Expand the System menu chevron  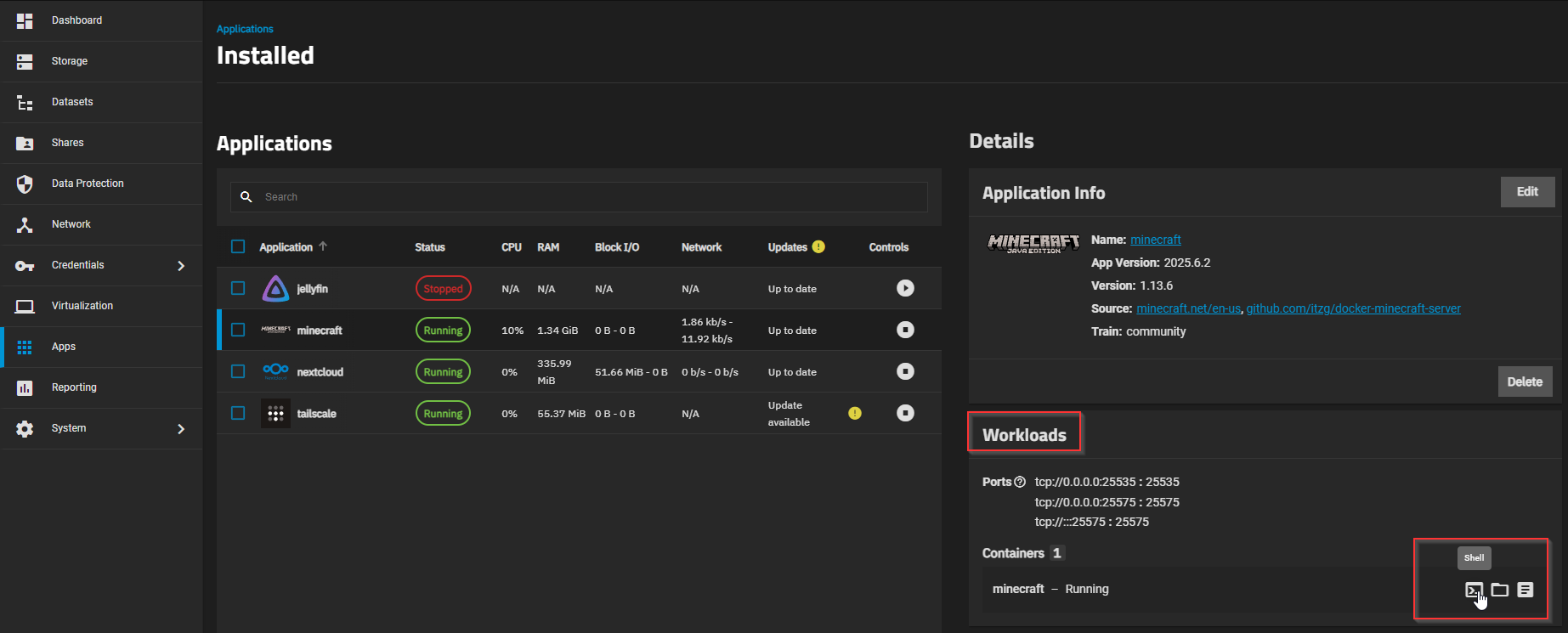[180, 428]
